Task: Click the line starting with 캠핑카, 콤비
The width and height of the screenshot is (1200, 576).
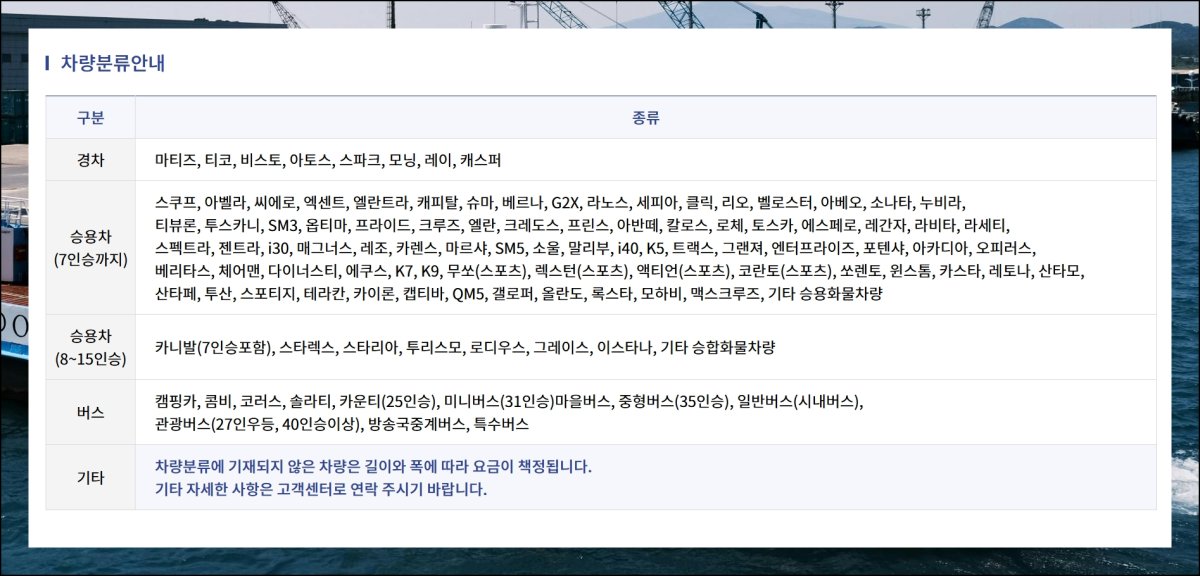Action: click(509, 401)
